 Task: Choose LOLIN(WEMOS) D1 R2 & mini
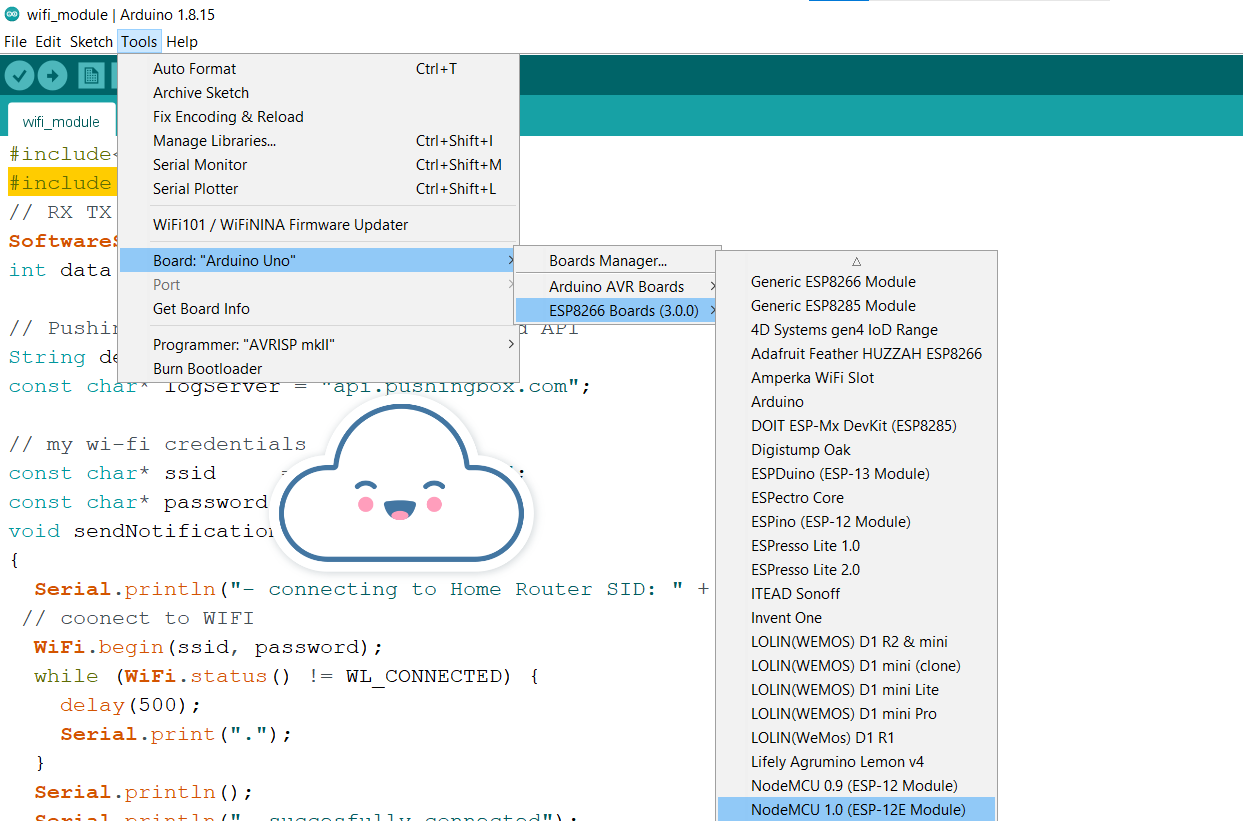click(x=857, y=642)
